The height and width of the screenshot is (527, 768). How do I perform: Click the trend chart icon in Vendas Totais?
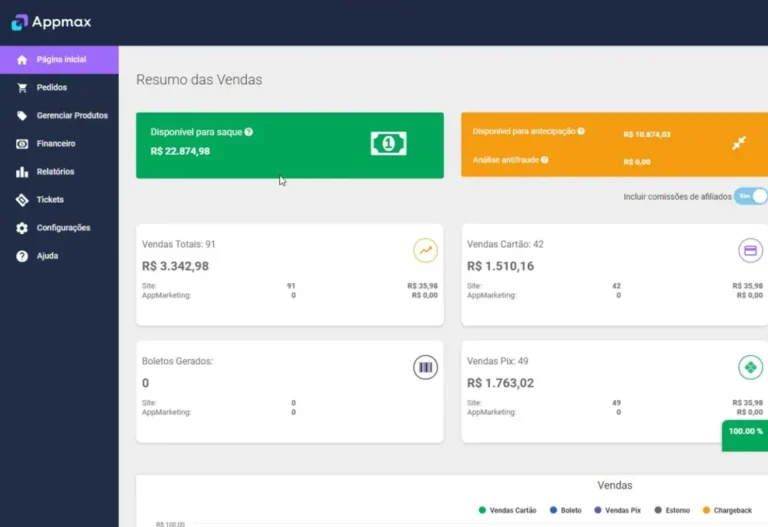pos(426,251)
